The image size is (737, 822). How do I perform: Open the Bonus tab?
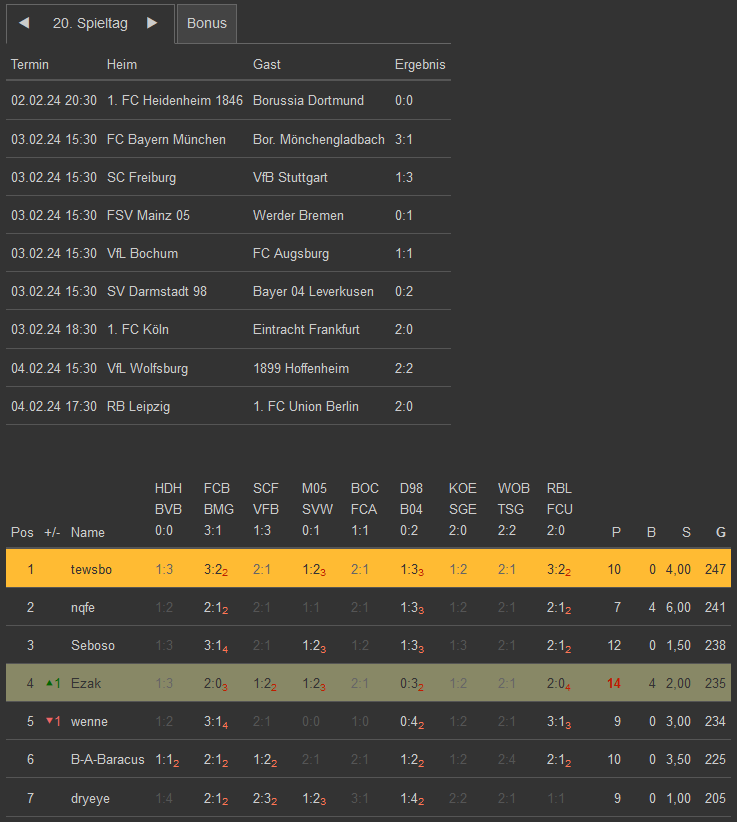pyautogui.click(x=207, y=23)
